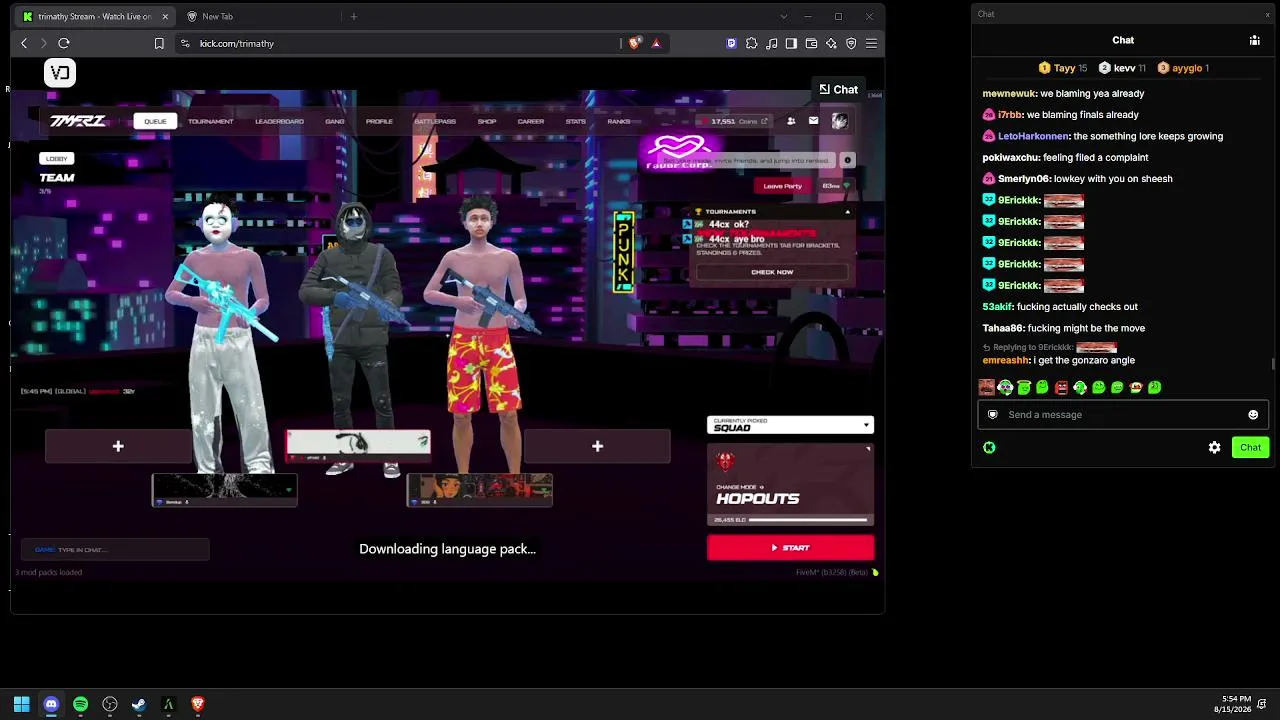Click the friends icon in game header
This screenshot has height=720, width=1280.
tap(791, 121)
